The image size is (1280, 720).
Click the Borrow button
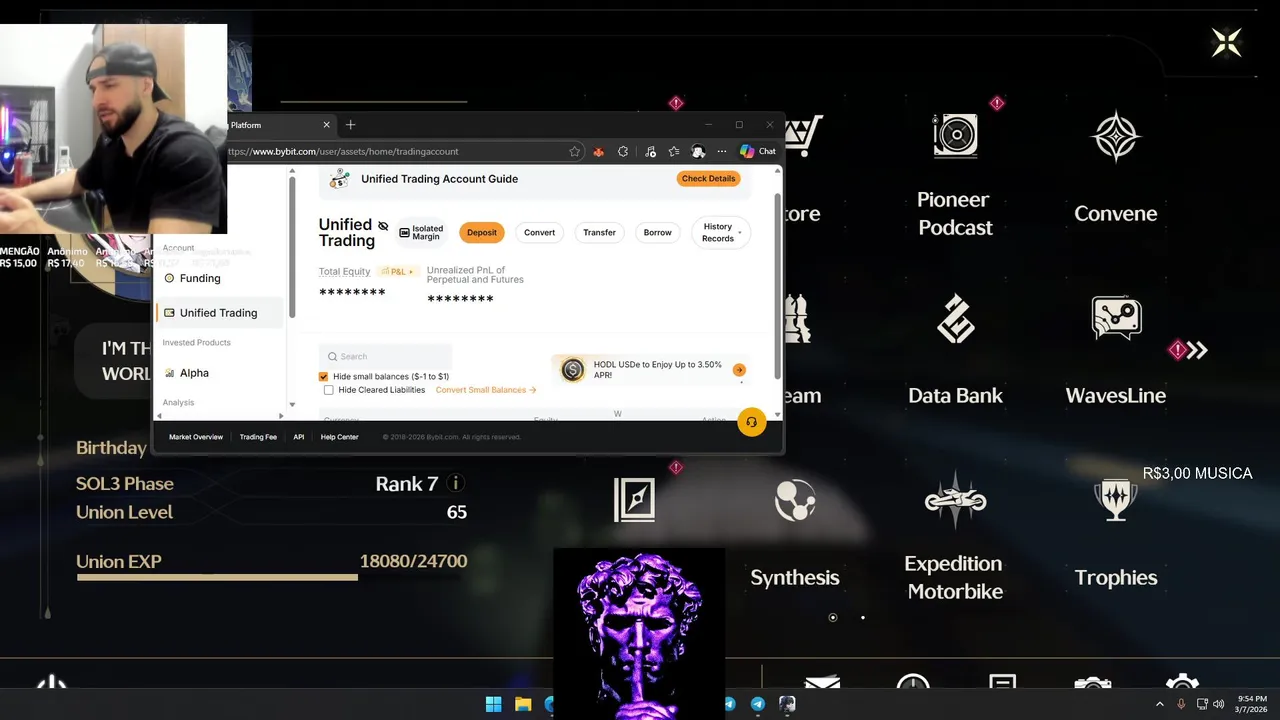click(657, 232)
